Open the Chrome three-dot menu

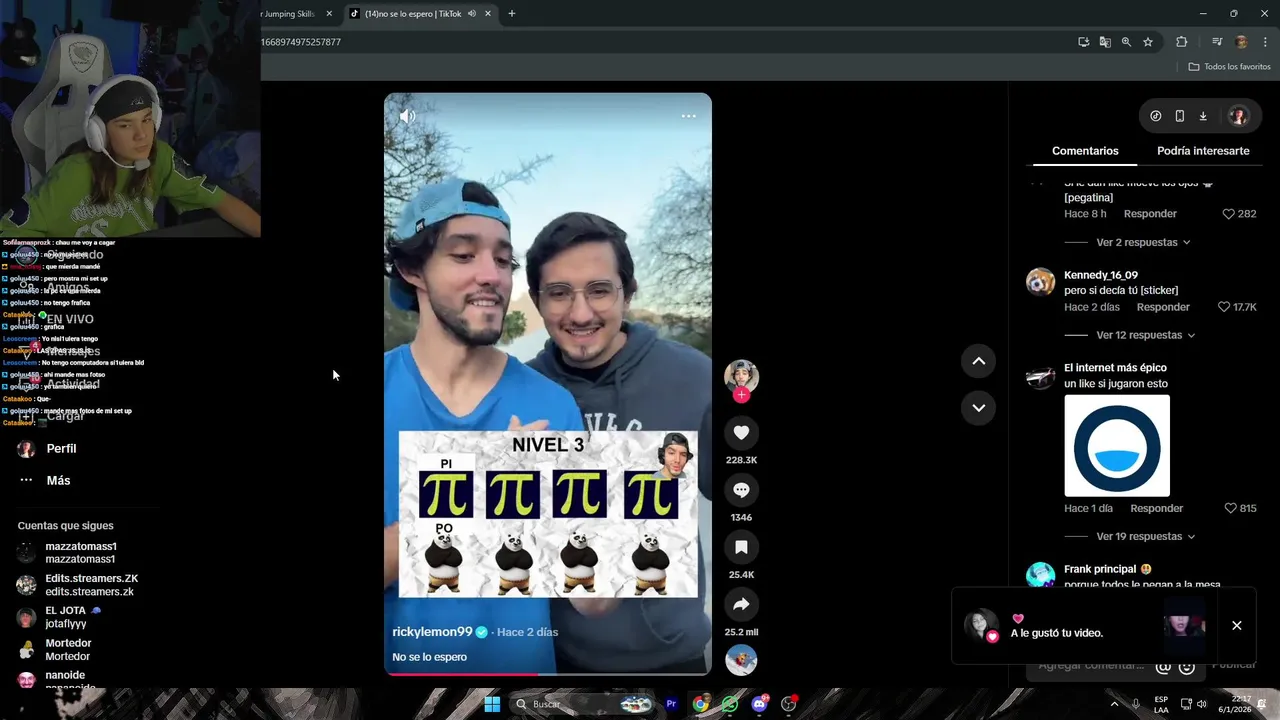click(1265, 42)
